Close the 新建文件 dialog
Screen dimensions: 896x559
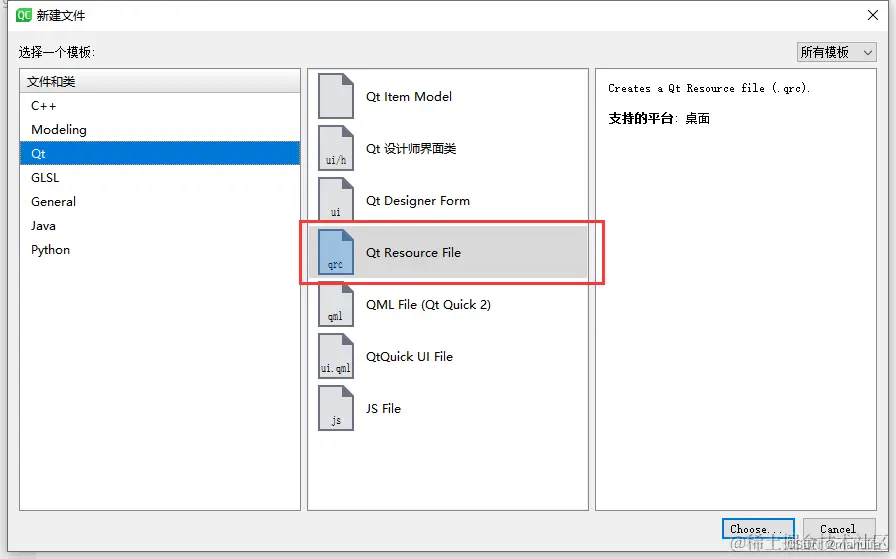click(873, 15)
